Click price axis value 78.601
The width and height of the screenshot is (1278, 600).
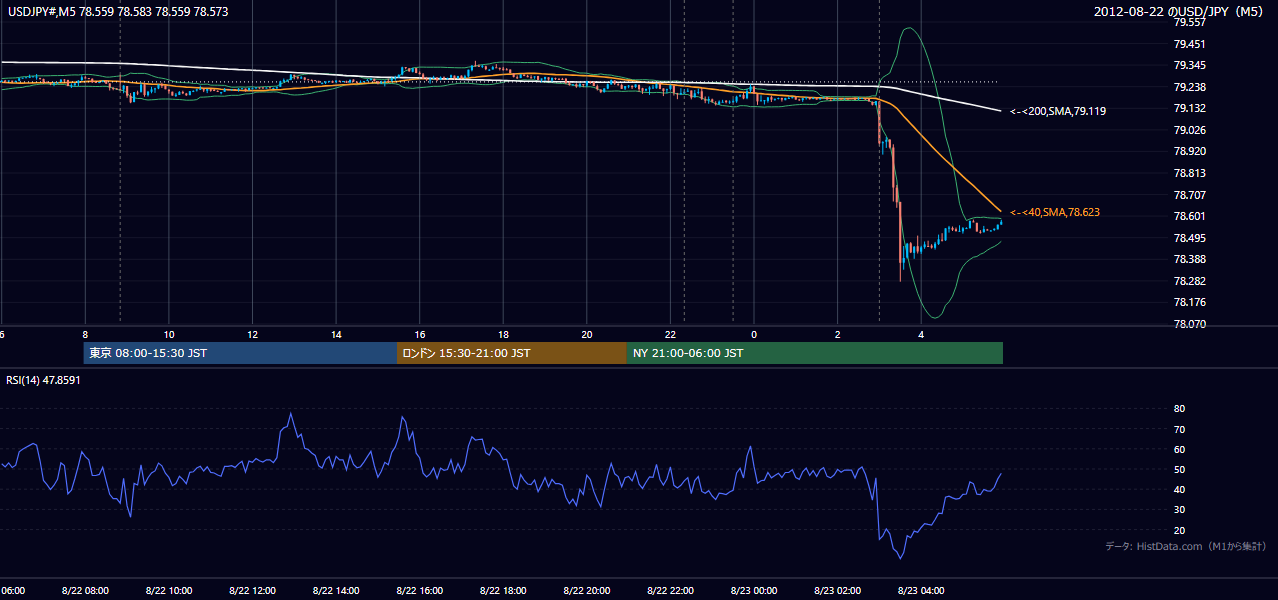(x=1189, y=216)
